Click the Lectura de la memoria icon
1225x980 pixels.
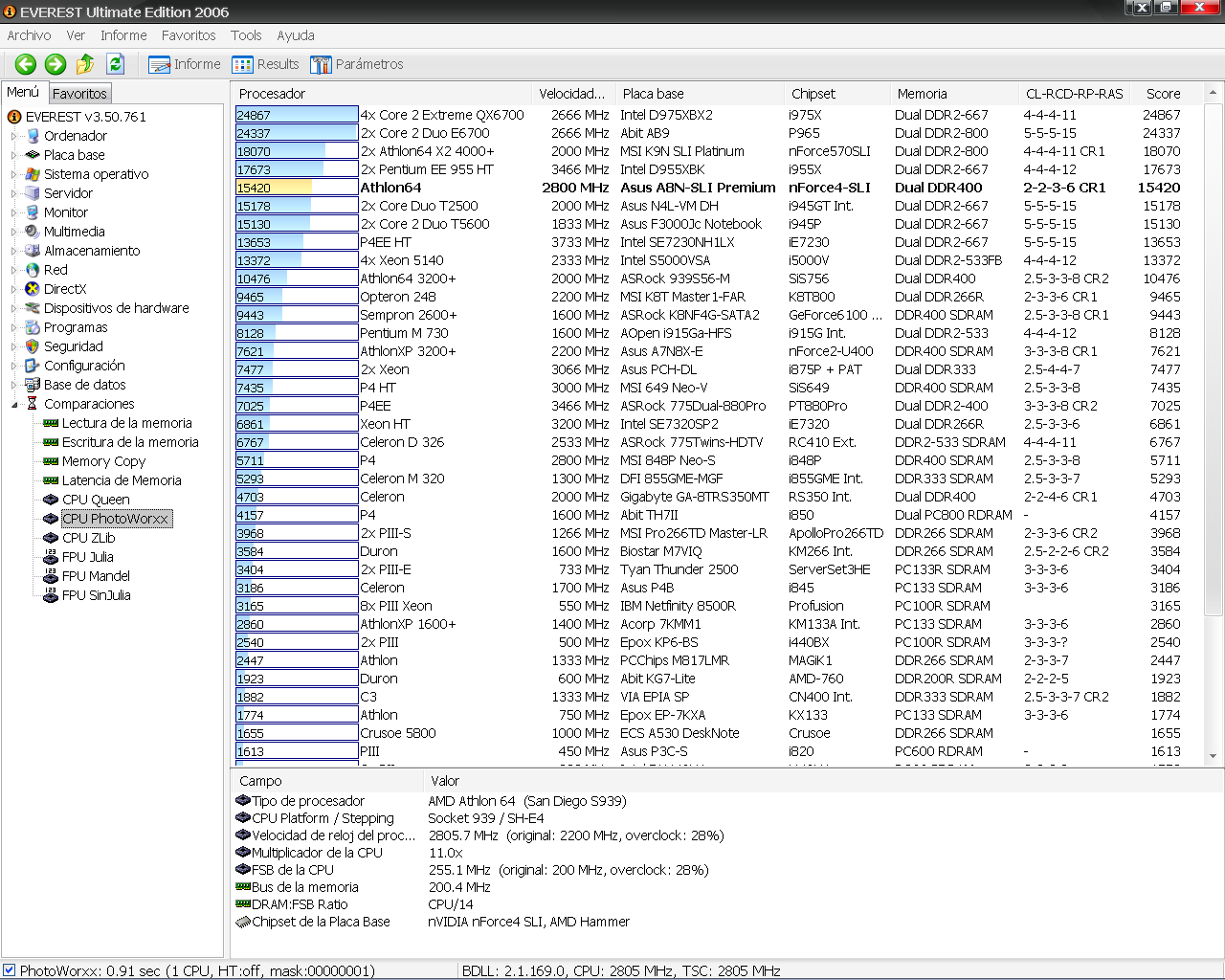click(51, 423)
